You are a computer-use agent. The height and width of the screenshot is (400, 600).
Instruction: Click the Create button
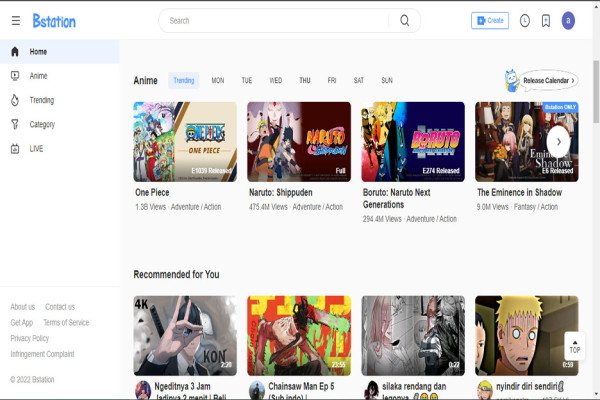(x=490, y=20)
